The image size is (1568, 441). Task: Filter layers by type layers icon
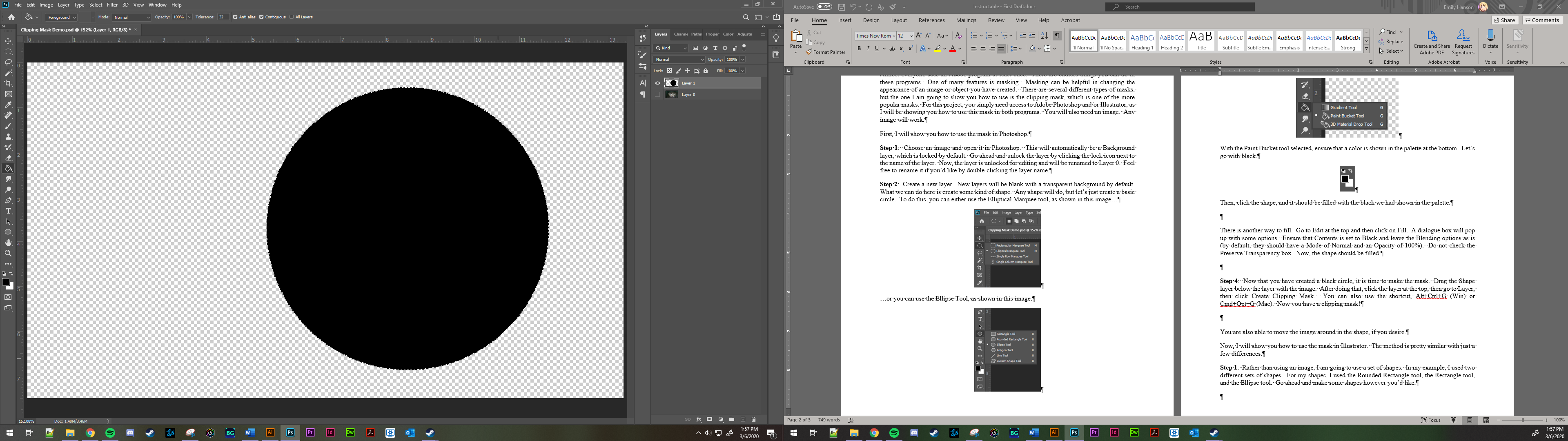[x=715, y=48]
